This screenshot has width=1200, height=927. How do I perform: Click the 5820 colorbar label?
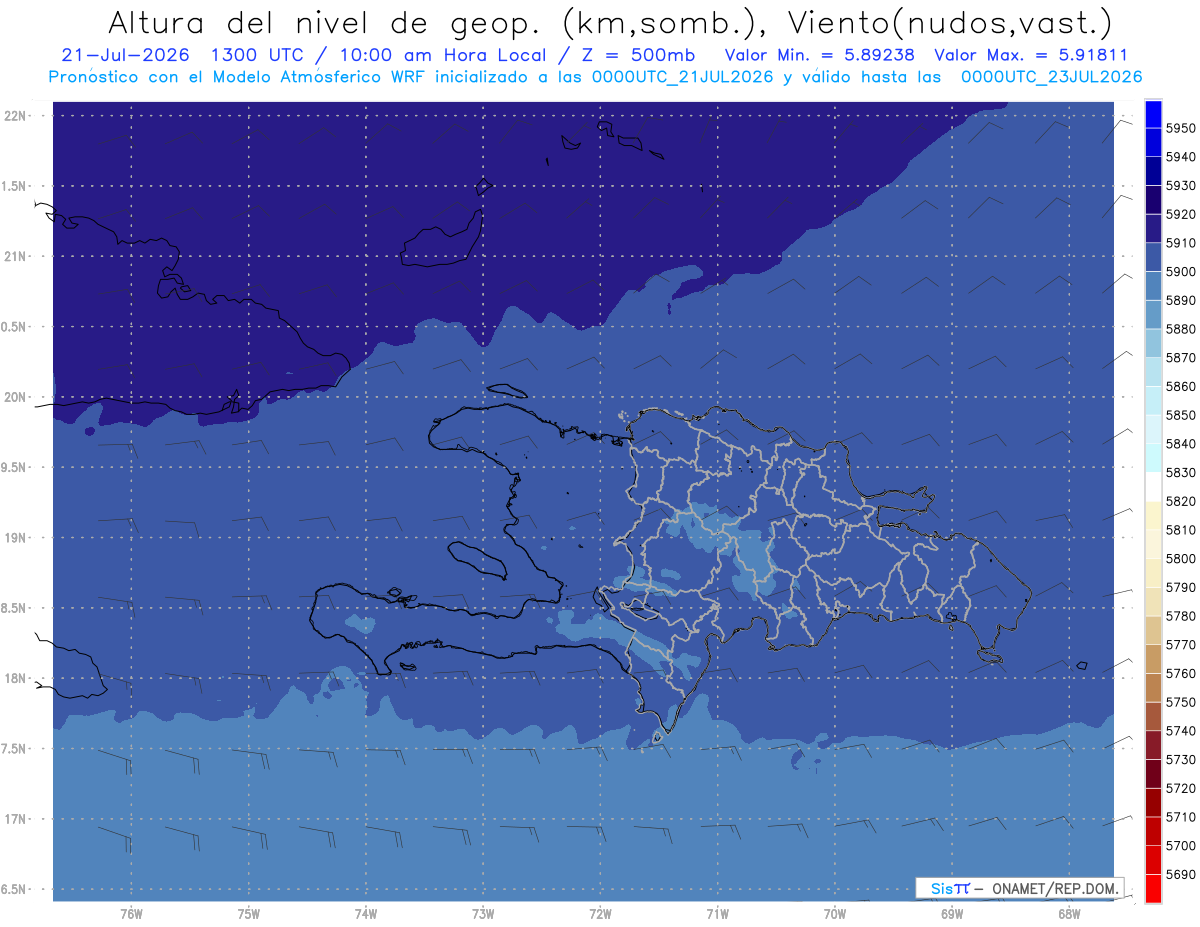1181,501
